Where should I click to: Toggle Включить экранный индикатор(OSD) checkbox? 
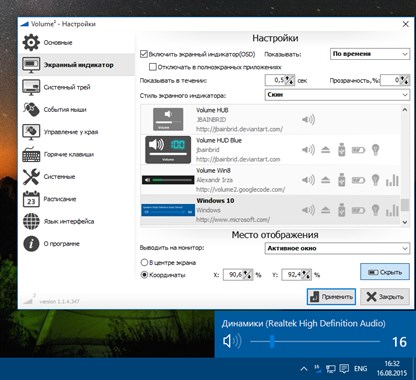(144, 54)
